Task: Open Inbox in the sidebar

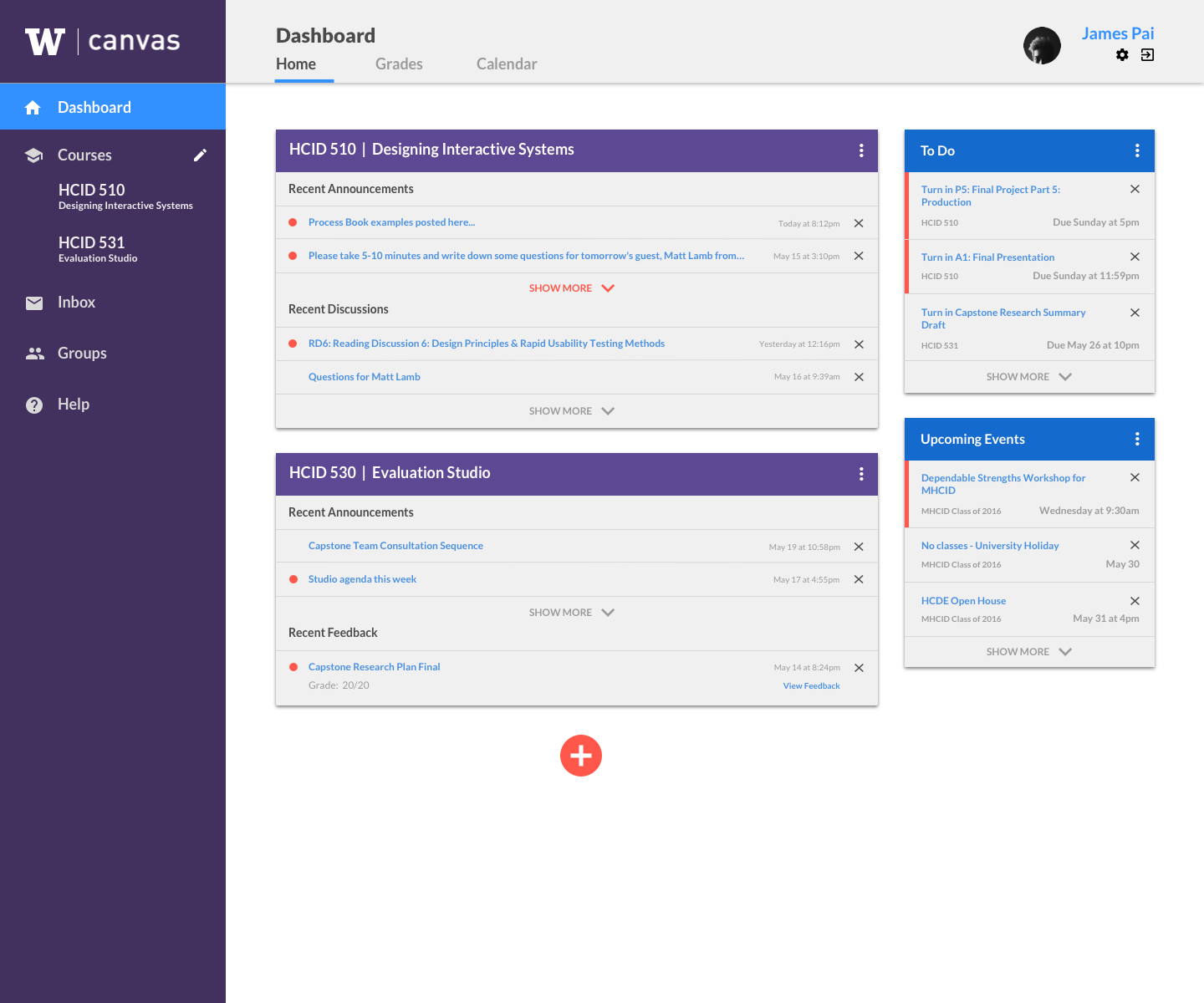Action: click(x=76, y=303)
